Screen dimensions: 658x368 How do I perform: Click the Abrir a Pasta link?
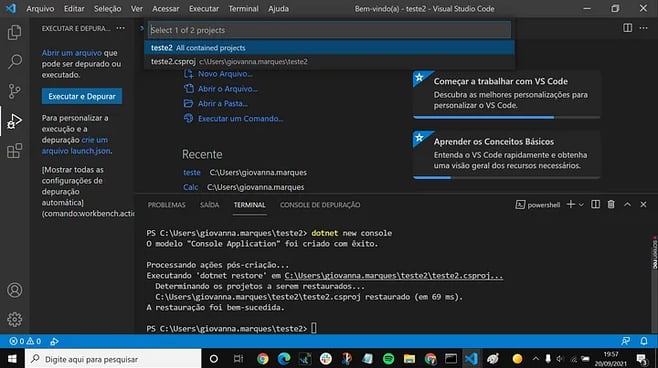[x=216, y=103]
